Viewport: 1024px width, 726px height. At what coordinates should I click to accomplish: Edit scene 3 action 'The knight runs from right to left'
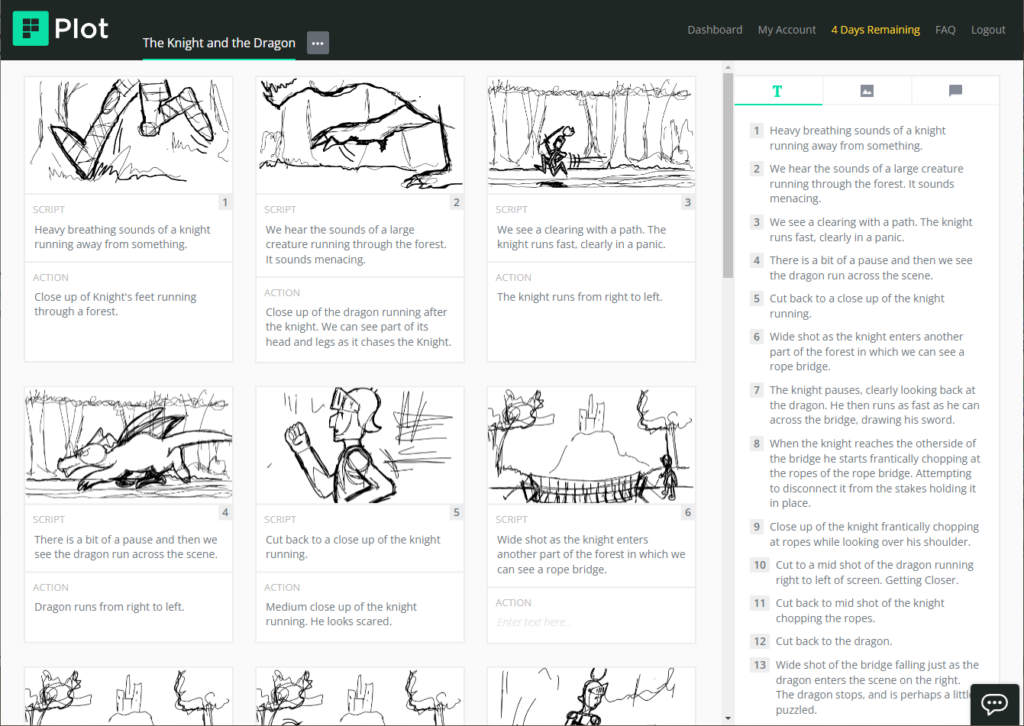coord(579,297)
